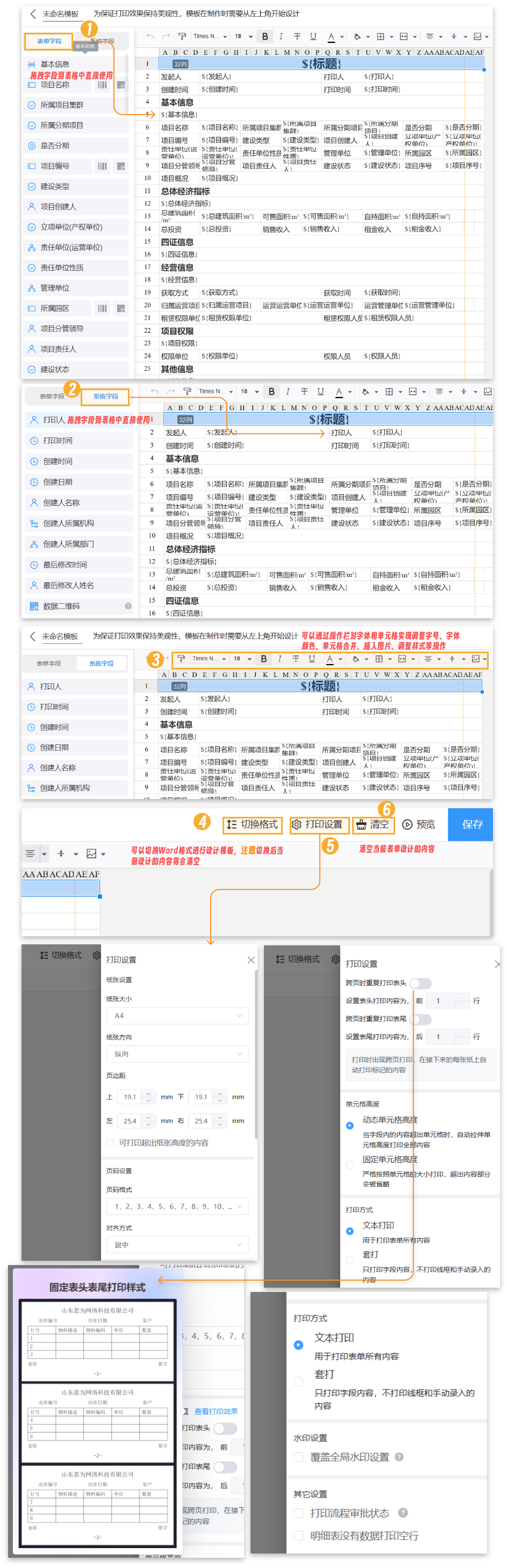Click help icon next to 覆盖全局水印设置
Screen dimensions: 508x1568
[x=398, y=1457]
